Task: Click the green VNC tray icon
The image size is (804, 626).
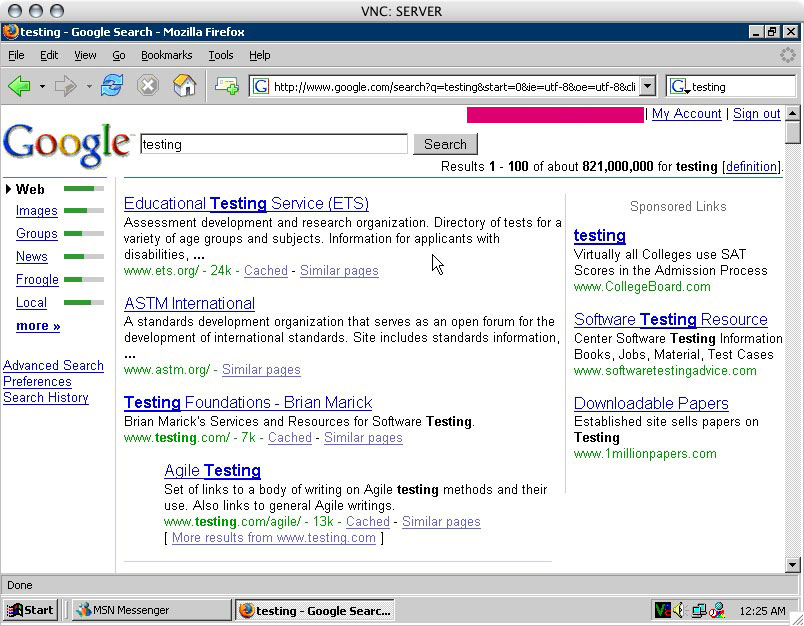Action: pyautogui.click(x=662, y=610)
